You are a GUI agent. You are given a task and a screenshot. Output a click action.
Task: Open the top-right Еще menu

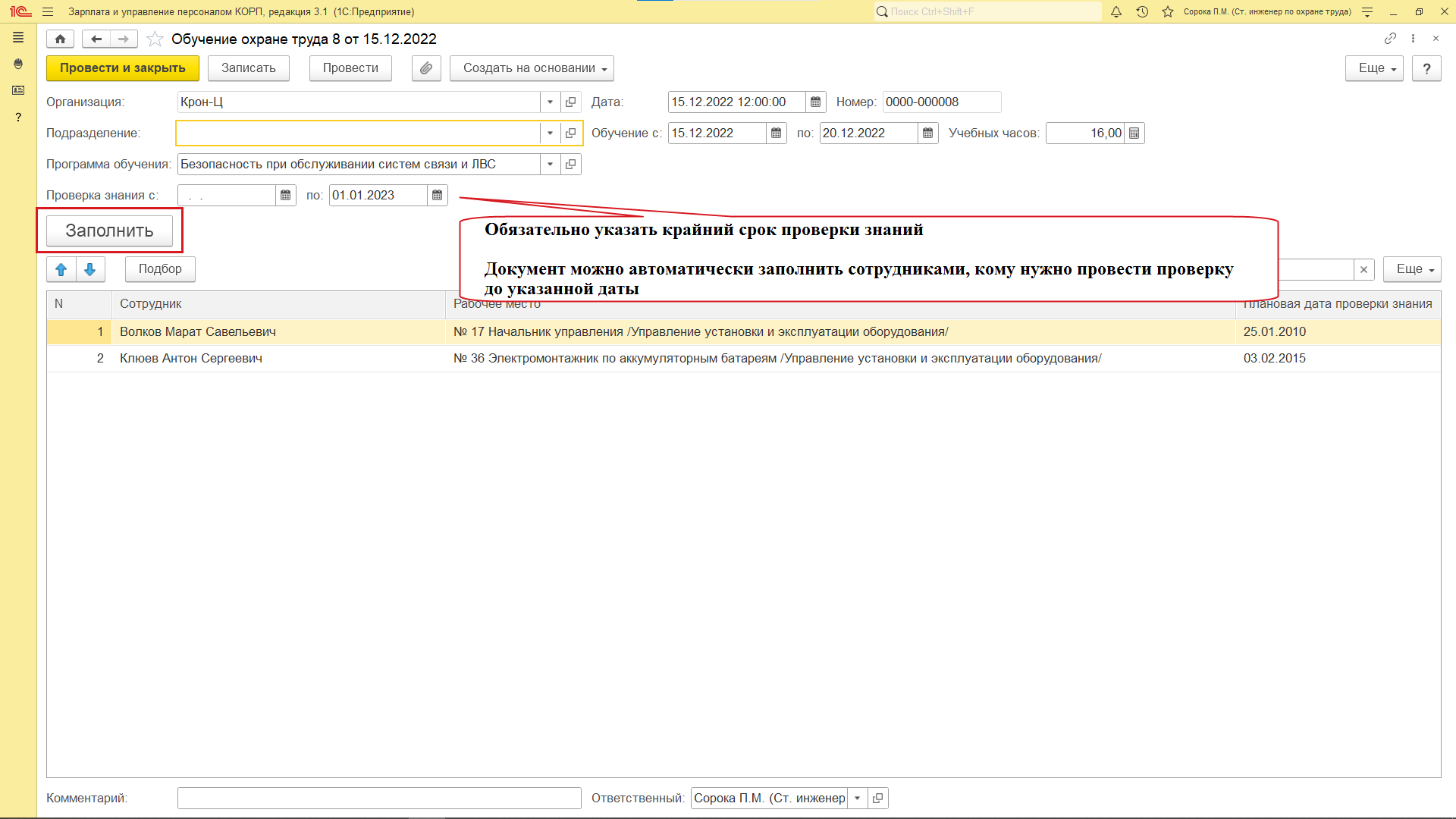coord(1374,68)
